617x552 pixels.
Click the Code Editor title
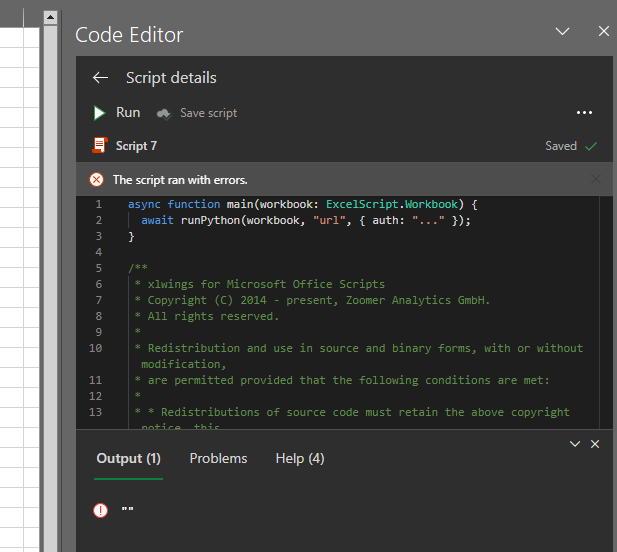tap(129, 35)
